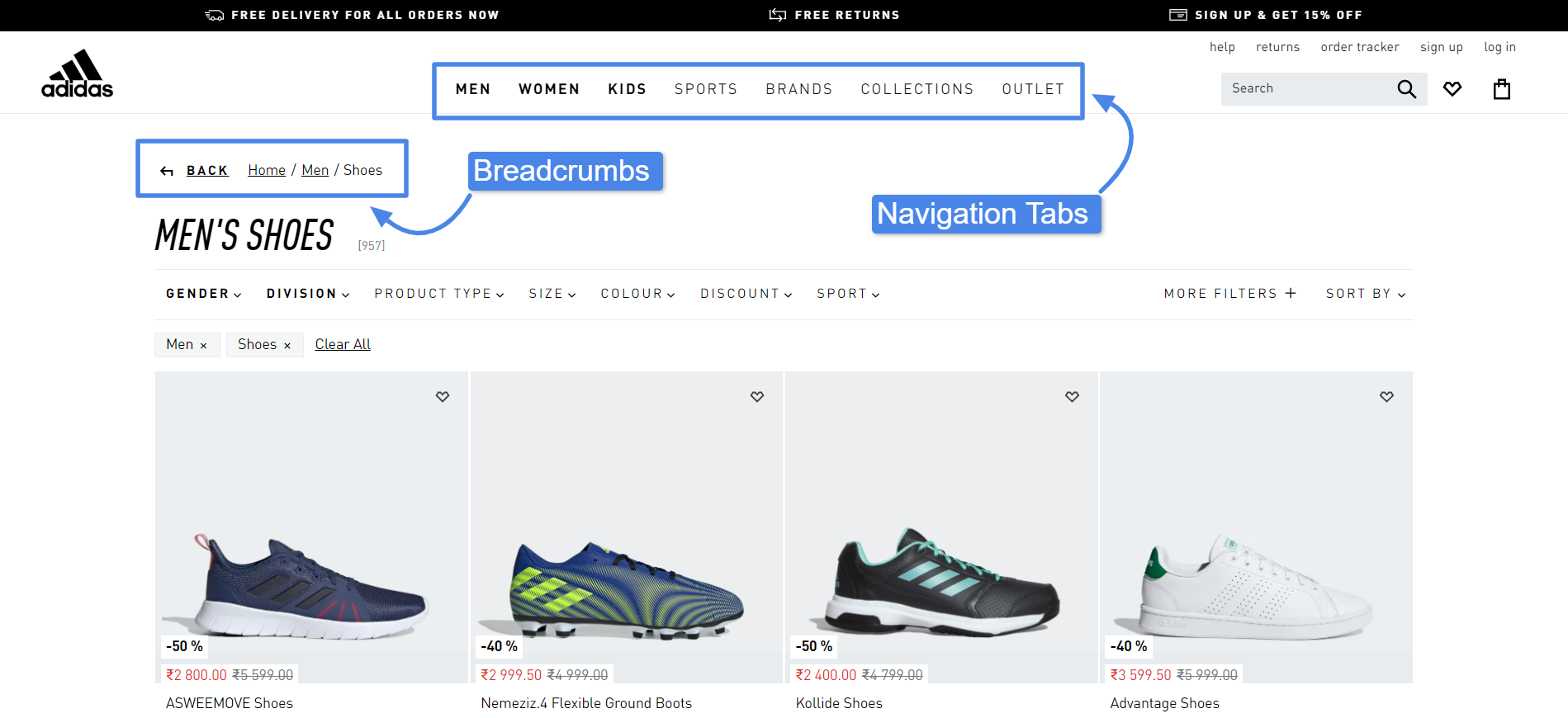Screen dimensions: 1568x718
Task: Add Advantage Shoes to wishlist
Action: pyautogui.click(x=1386, y=397)
